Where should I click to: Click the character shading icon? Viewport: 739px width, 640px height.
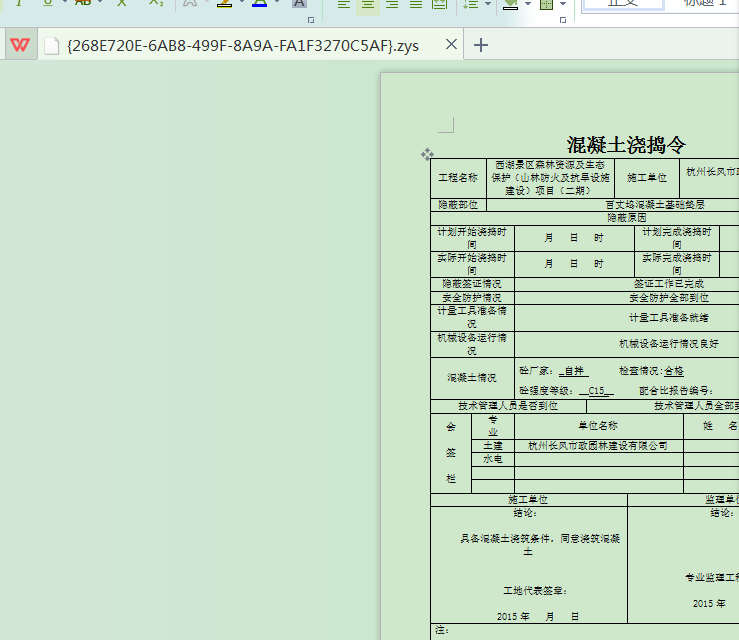pyautogui.click(x=299, y=4)
